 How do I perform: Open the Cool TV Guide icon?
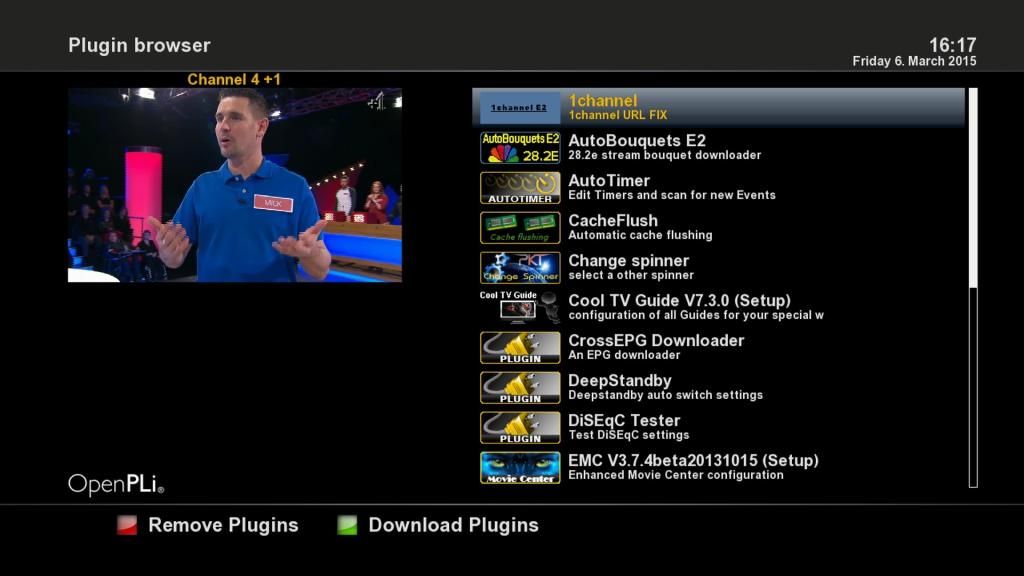[520, 308]
